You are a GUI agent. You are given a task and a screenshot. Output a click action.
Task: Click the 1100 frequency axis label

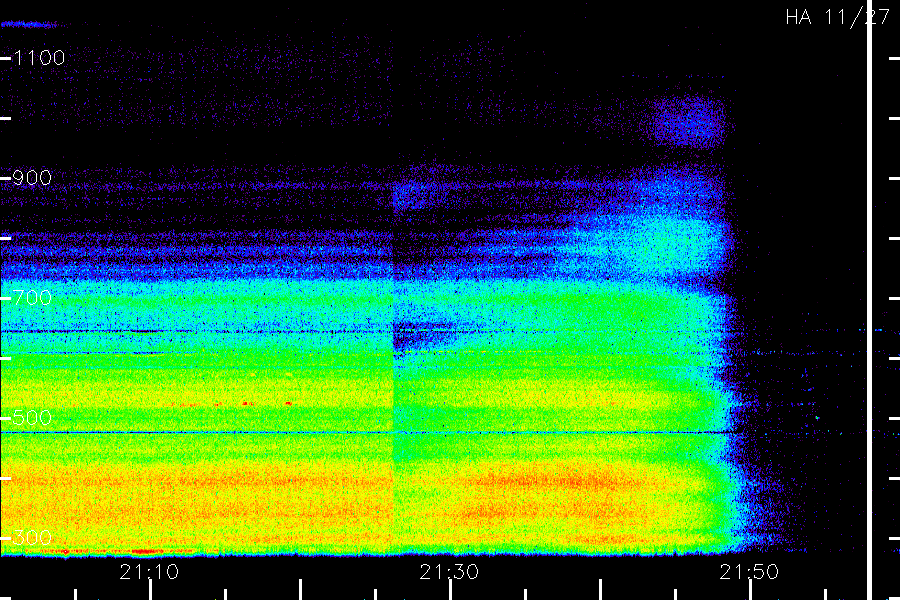[x=39, y=58]
